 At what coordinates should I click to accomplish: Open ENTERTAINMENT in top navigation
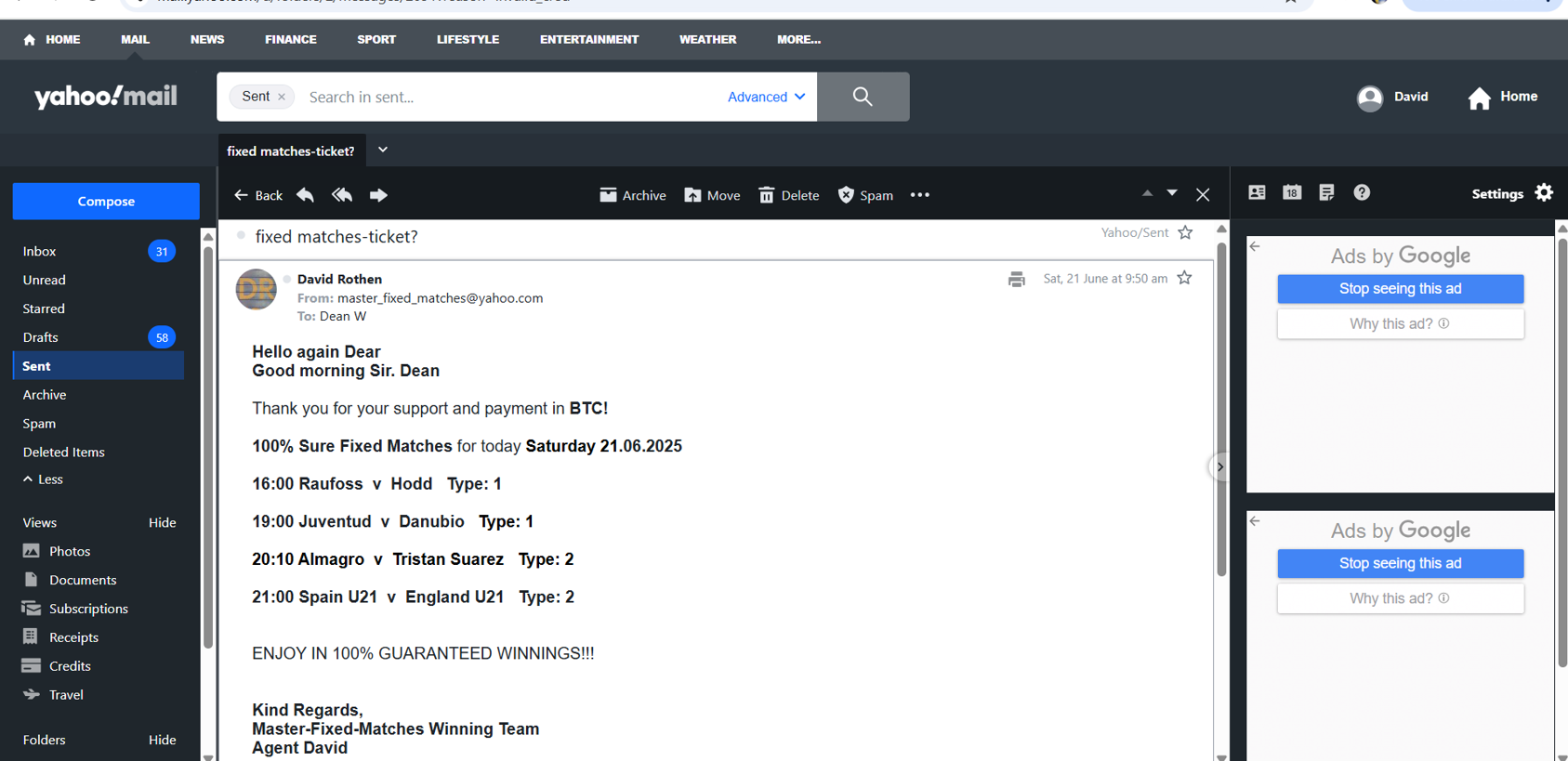pos(589,40)
